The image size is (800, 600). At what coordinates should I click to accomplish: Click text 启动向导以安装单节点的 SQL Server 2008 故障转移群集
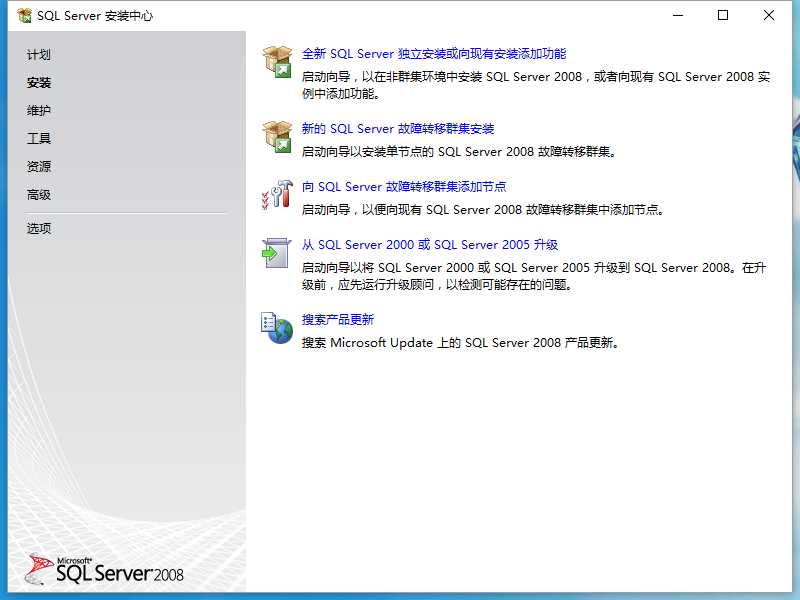tap(459, 152)
